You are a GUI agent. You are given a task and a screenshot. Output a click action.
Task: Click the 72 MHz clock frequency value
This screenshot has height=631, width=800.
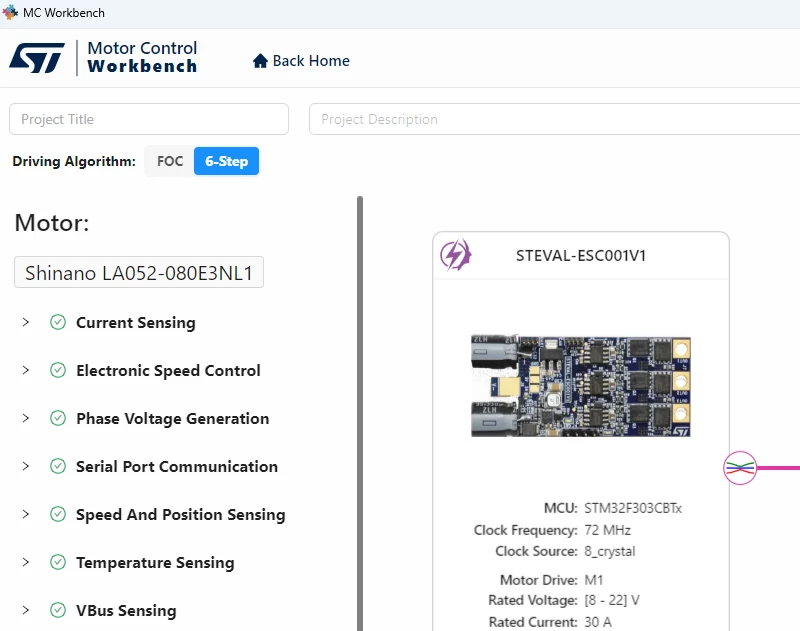tap(607, 530)
